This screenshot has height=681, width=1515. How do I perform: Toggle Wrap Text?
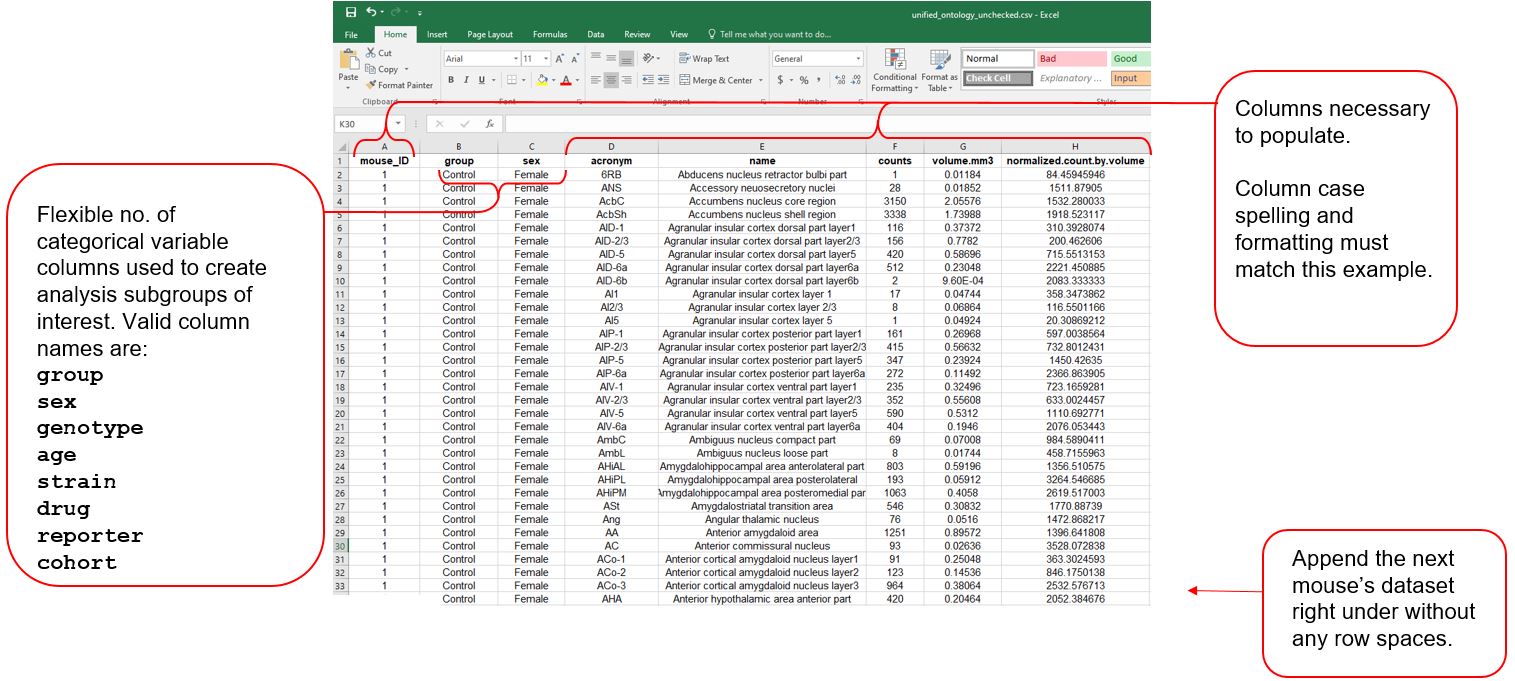[x=704, y=59]
